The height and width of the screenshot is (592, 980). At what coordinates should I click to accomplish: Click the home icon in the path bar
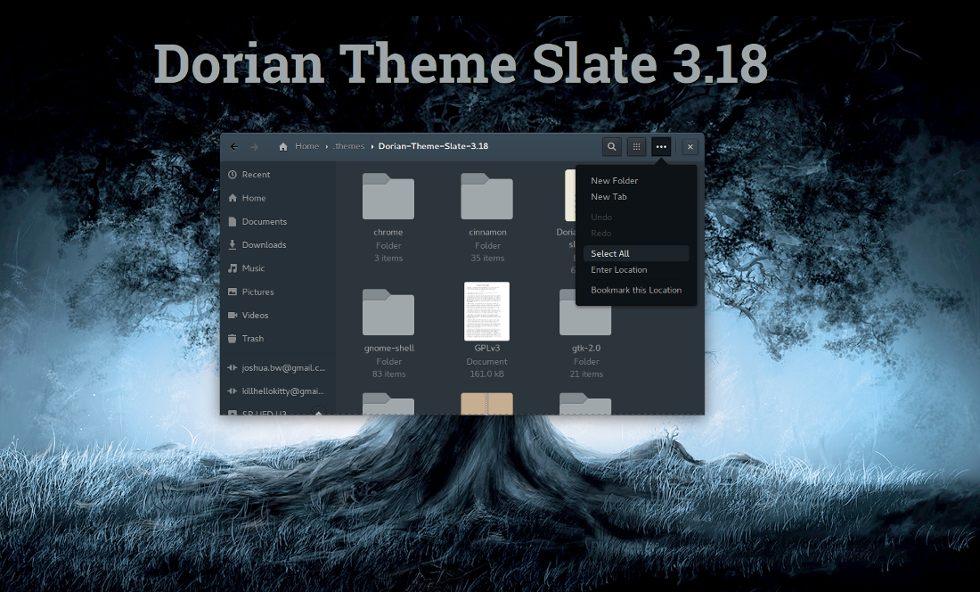pos(283,146)
